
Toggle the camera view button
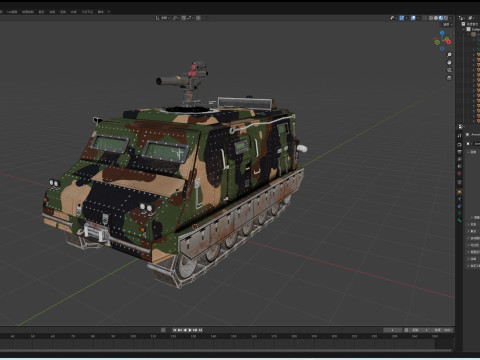pyautogui.click(x=449, y=70)
